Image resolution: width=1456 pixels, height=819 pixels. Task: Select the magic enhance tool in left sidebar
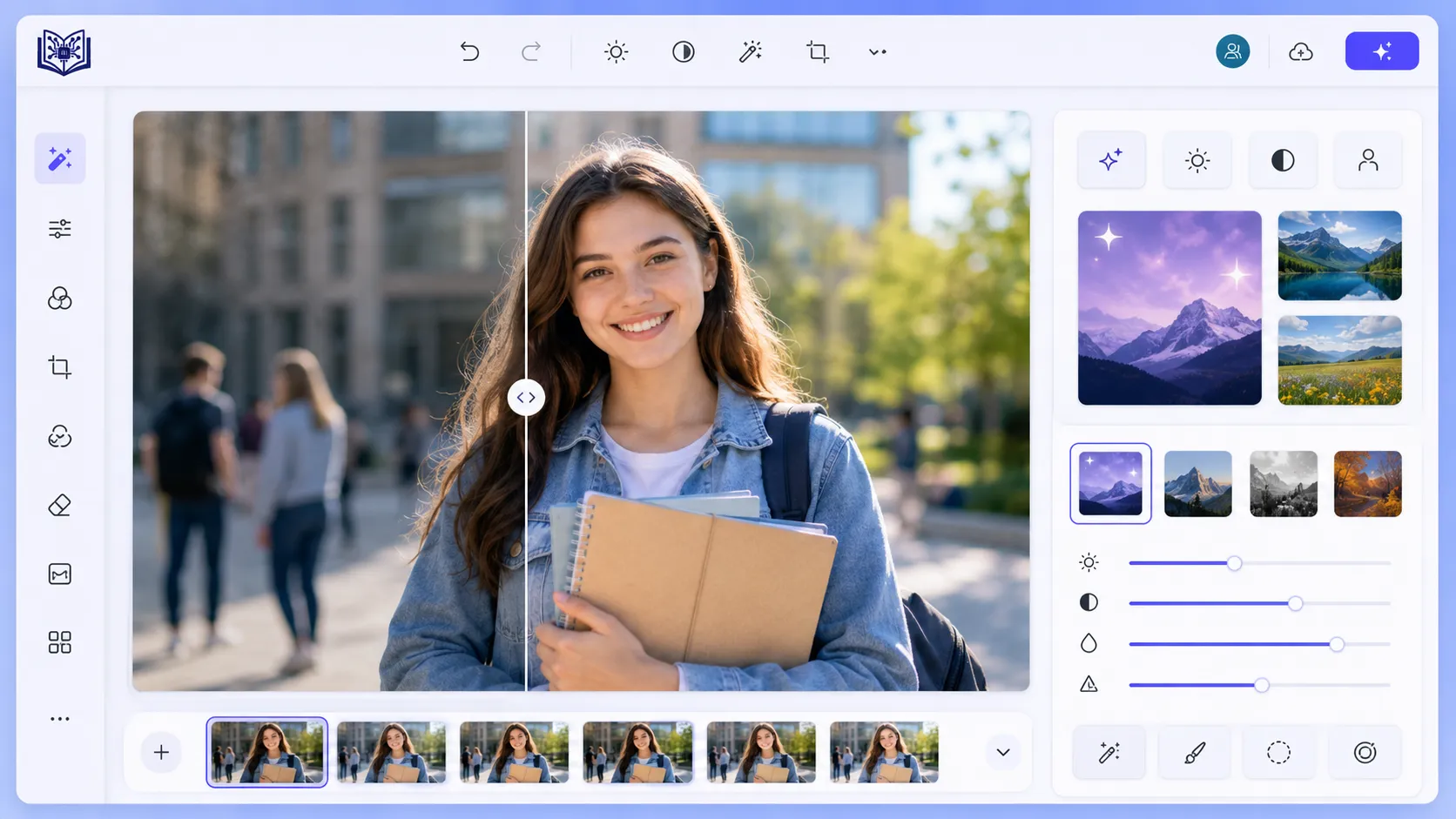pos(60,158)
